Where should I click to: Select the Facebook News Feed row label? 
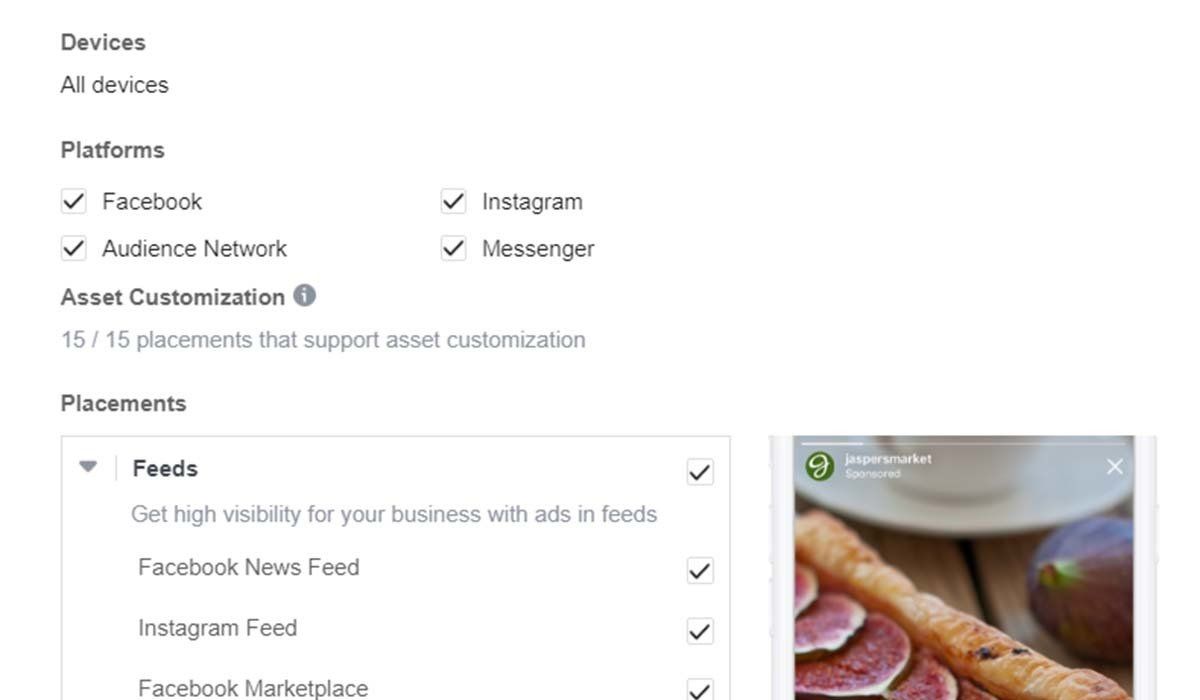(x=248, y=567)
